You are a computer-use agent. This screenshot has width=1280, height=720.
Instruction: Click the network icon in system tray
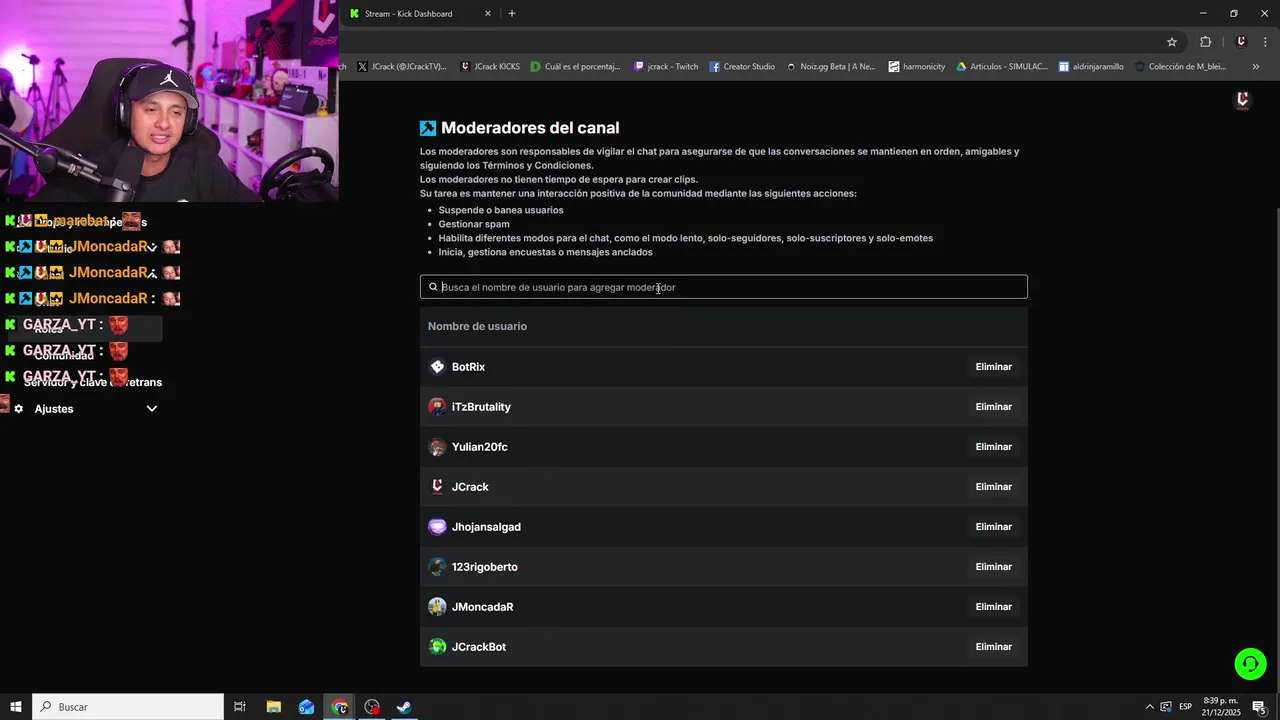click(x=1166, y=707)
